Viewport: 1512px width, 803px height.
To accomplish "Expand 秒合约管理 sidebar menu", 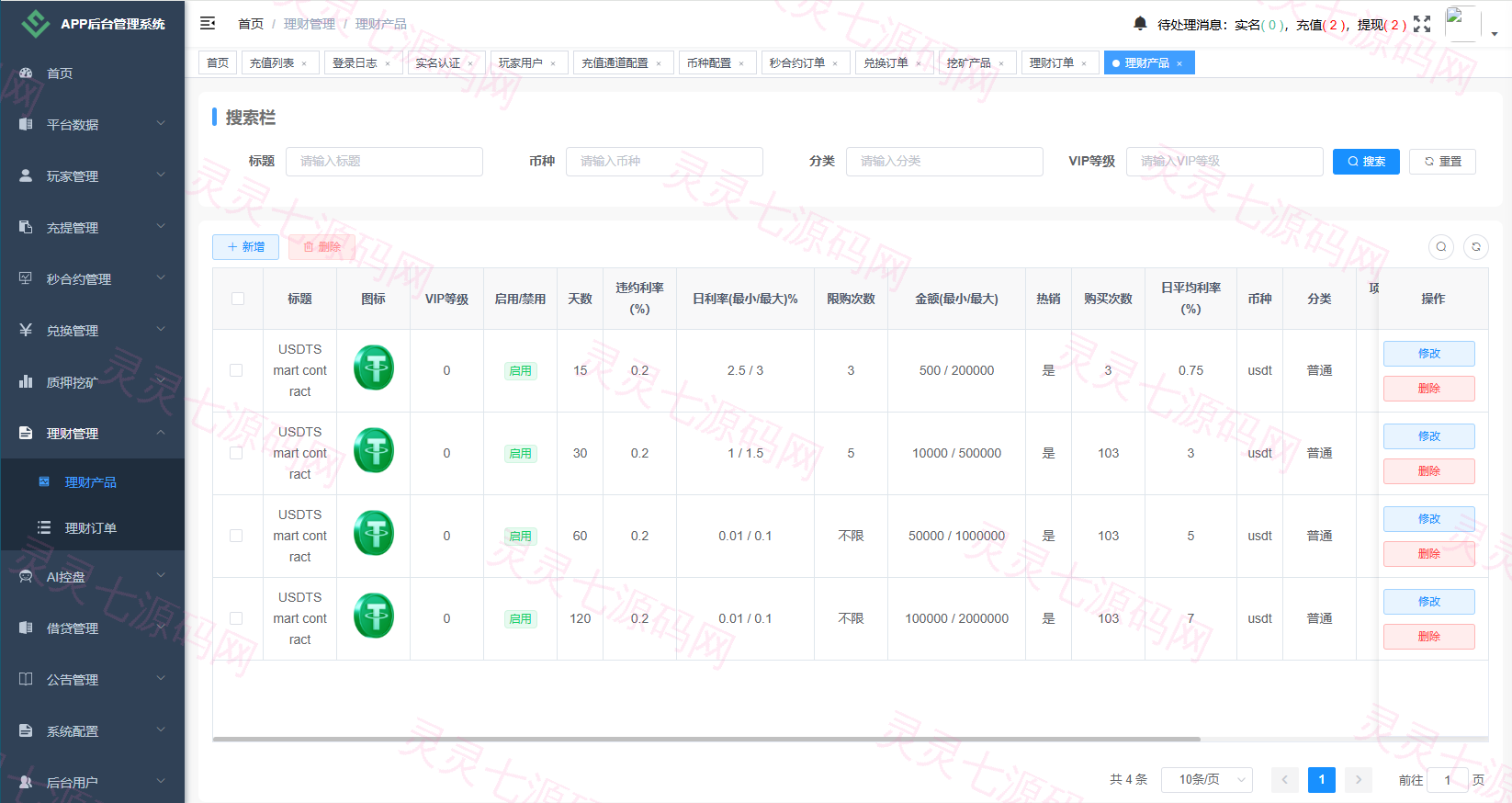I will (x=92, y=278).
